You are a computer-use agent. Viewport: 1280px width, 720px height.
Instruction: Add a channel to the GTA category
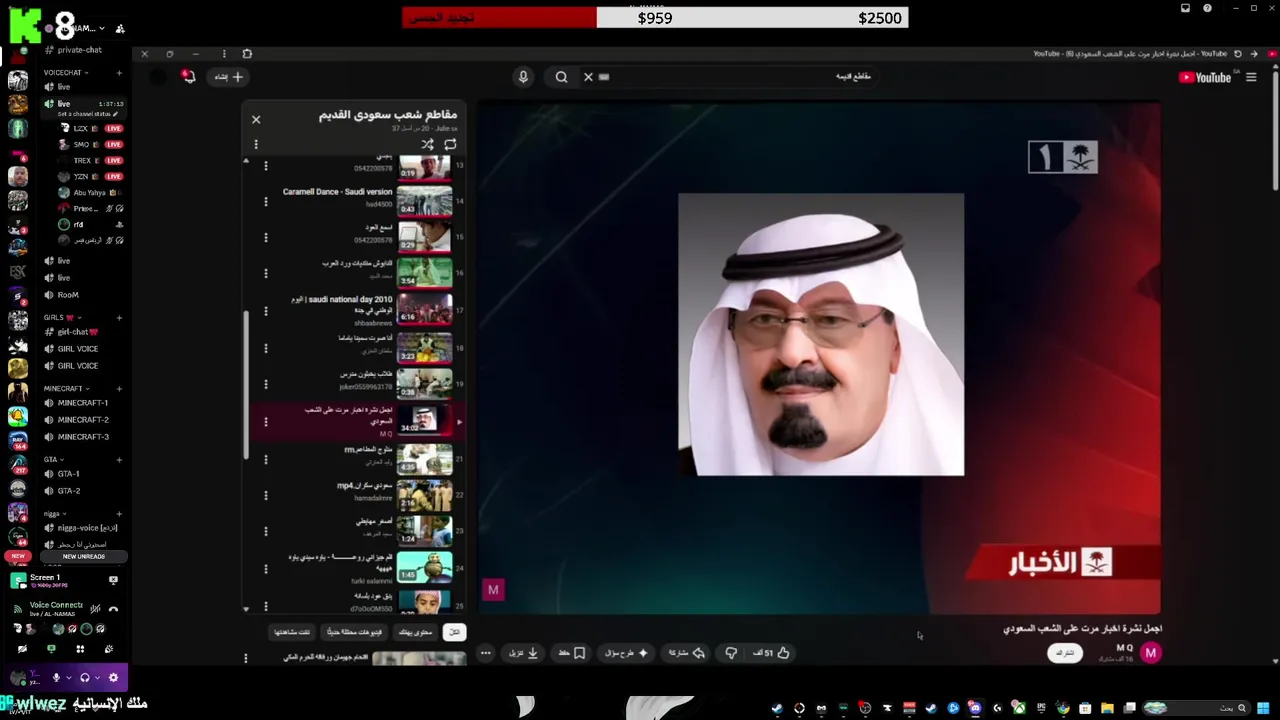(119, 460)
